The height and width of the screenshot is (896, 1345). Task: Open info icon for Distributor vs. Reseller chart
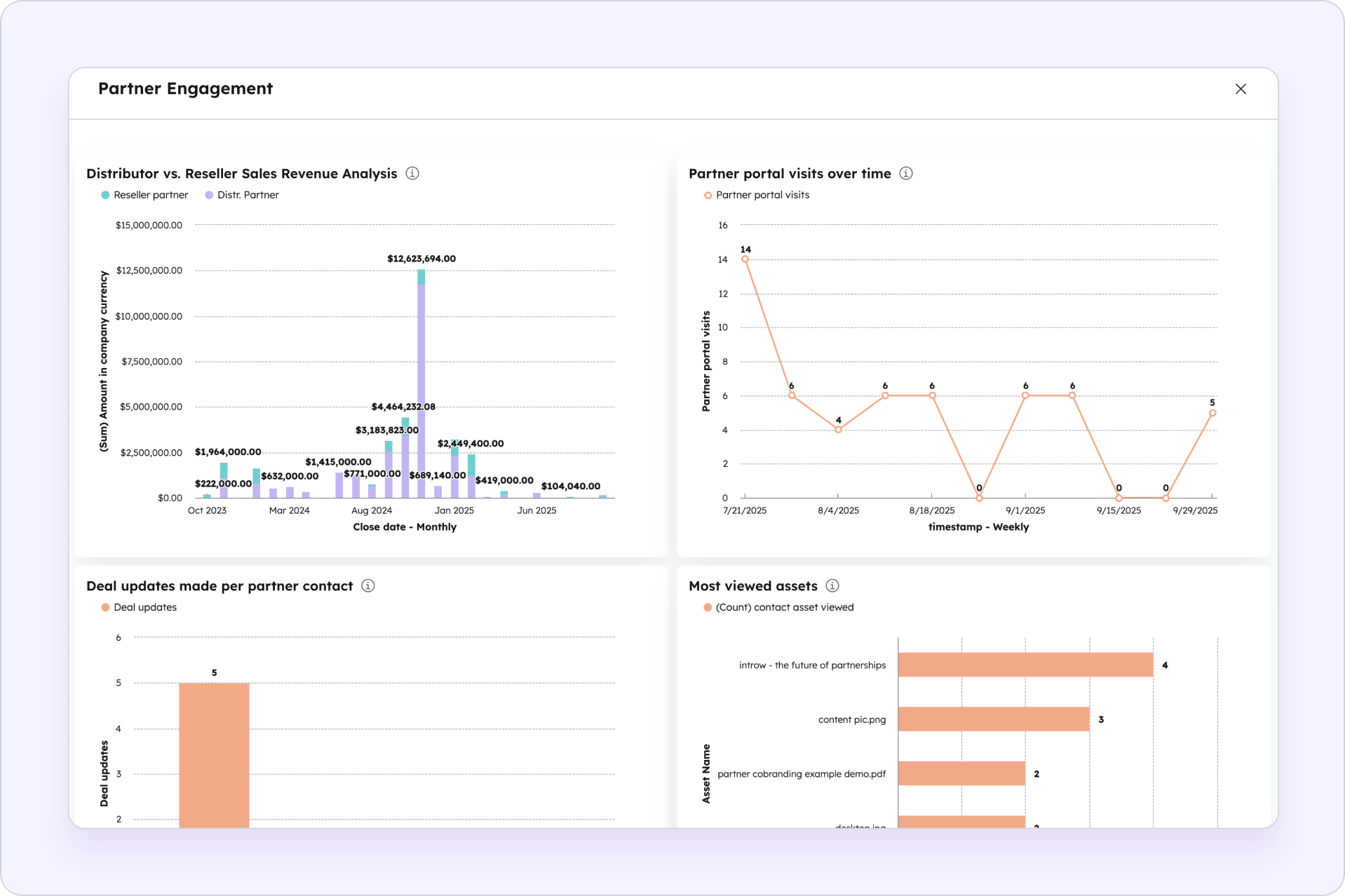click(x=412, y=173)
